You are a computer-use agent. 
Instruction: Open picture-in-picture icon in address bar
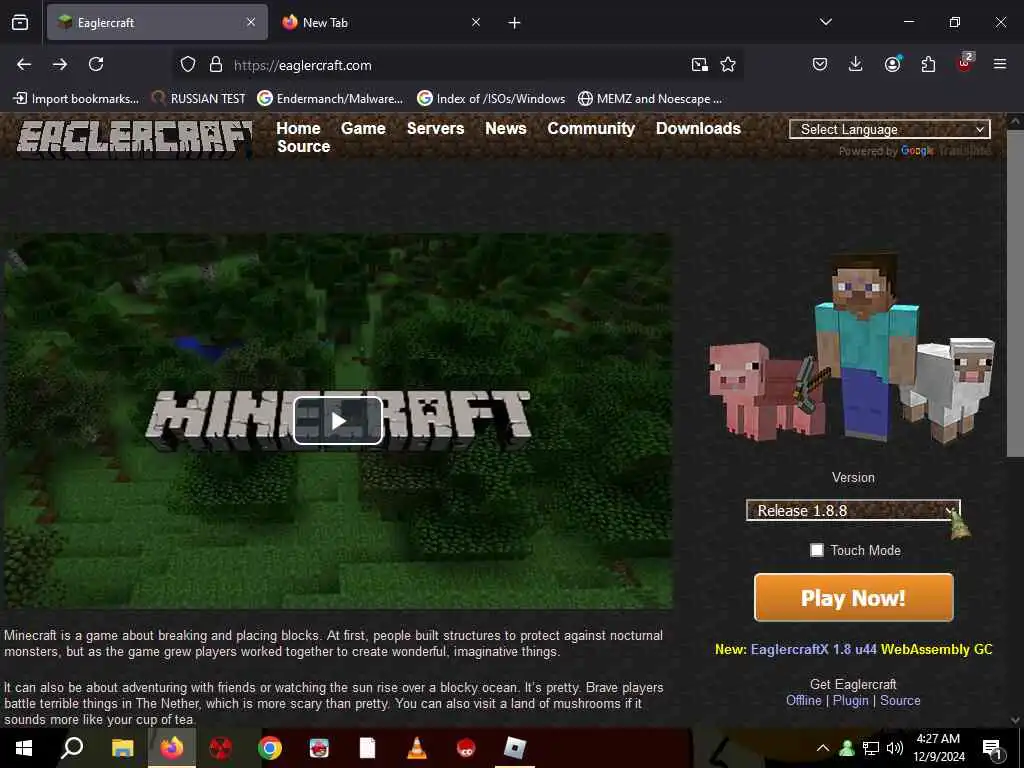tap(699, 64)
